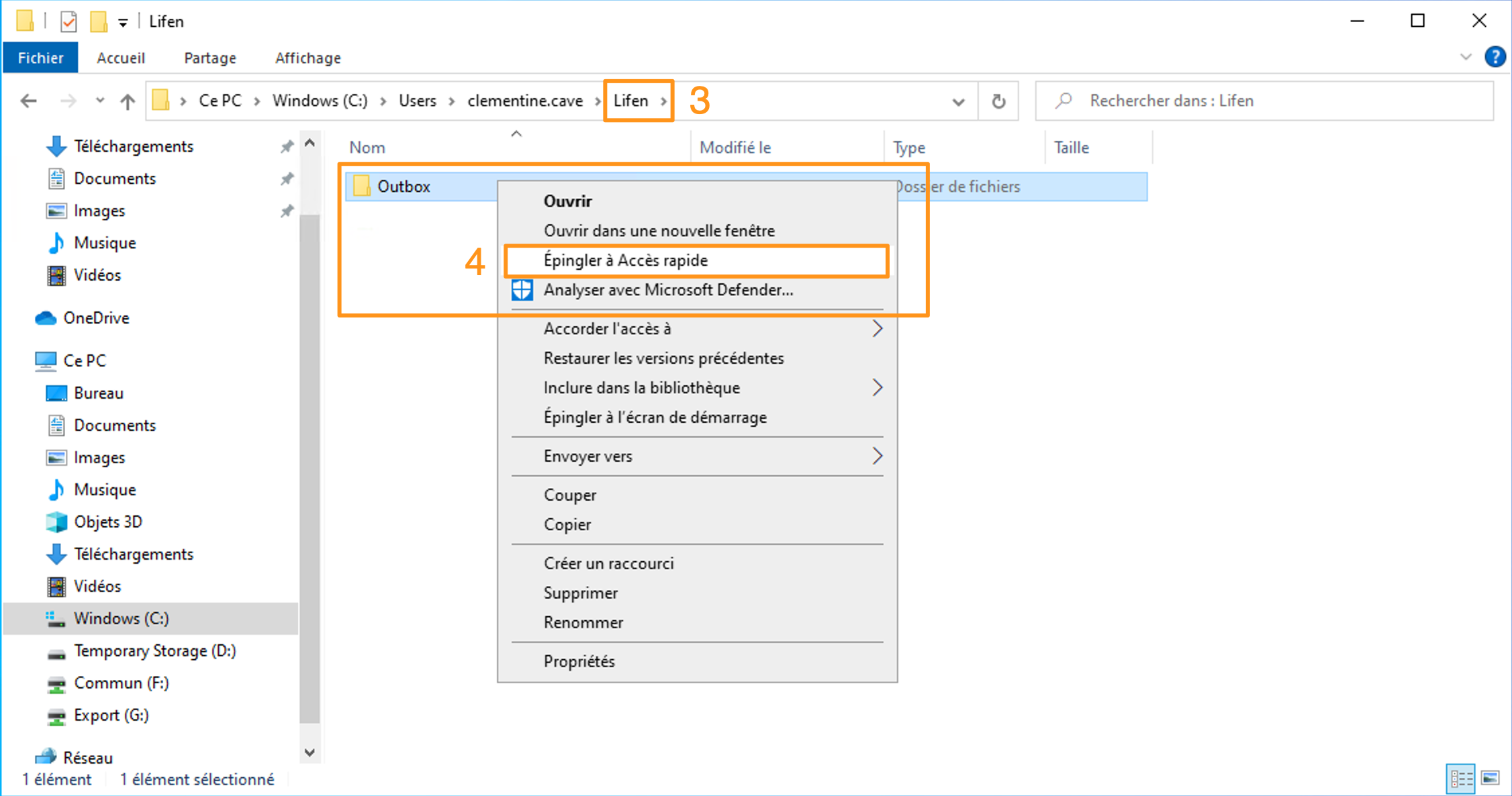Switch to the Accueil tab

(x=121, y=58)
